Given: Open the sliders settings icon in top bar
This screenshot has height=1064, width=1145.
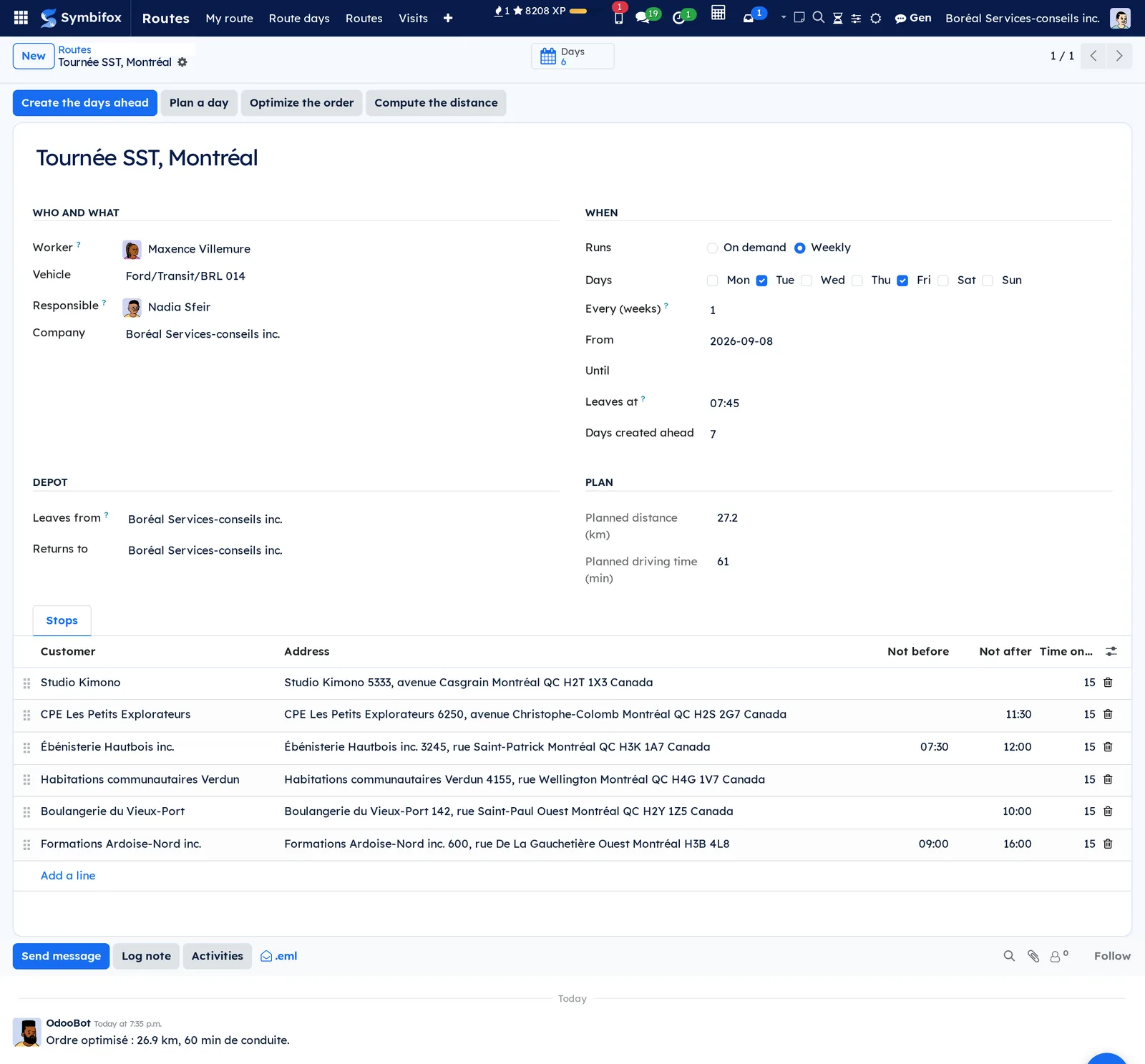Looking at the screenshot, I should tap(856, 18).
